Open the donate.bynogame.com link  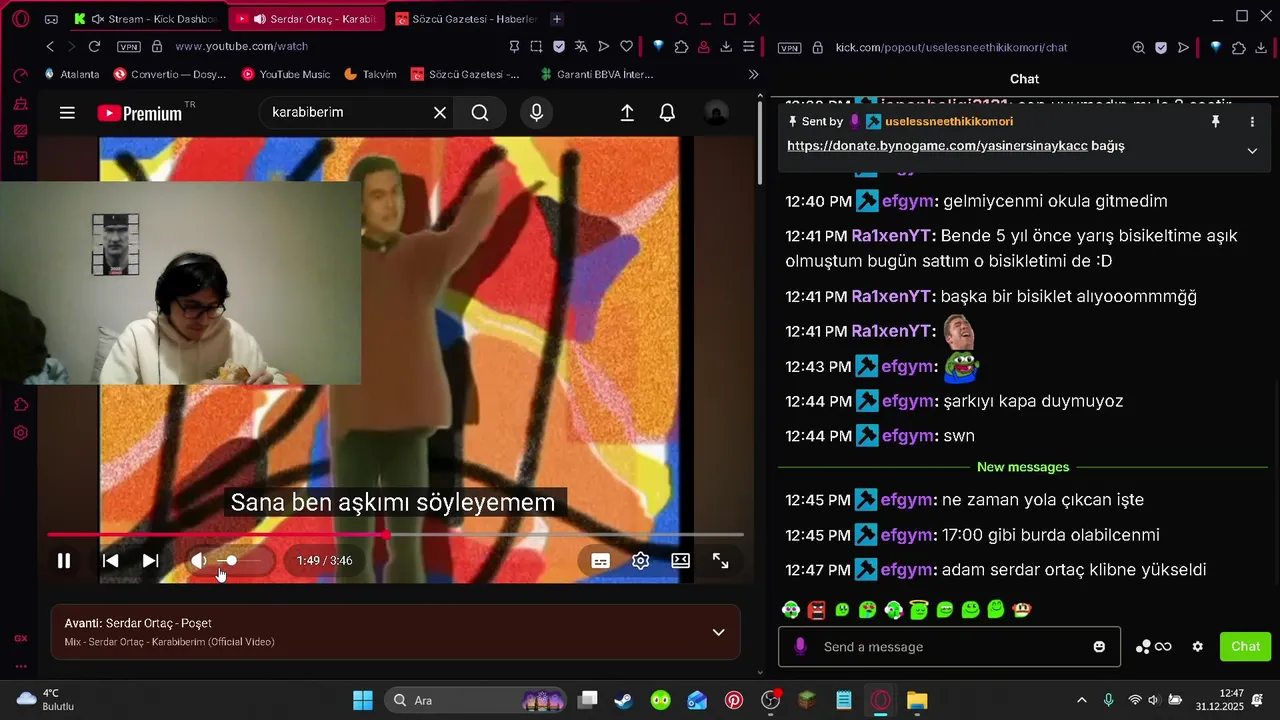click(x=937, y=146)
